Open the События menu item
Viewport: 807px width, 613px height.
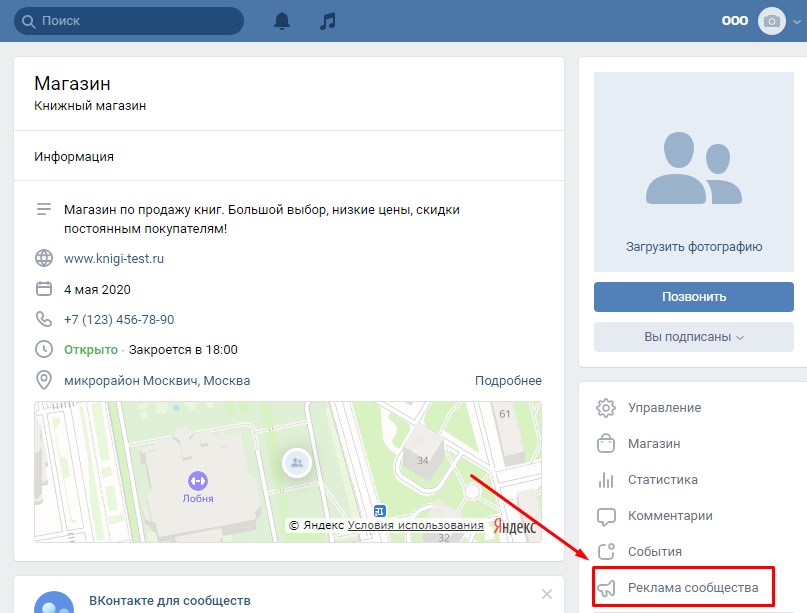(654, 551)
